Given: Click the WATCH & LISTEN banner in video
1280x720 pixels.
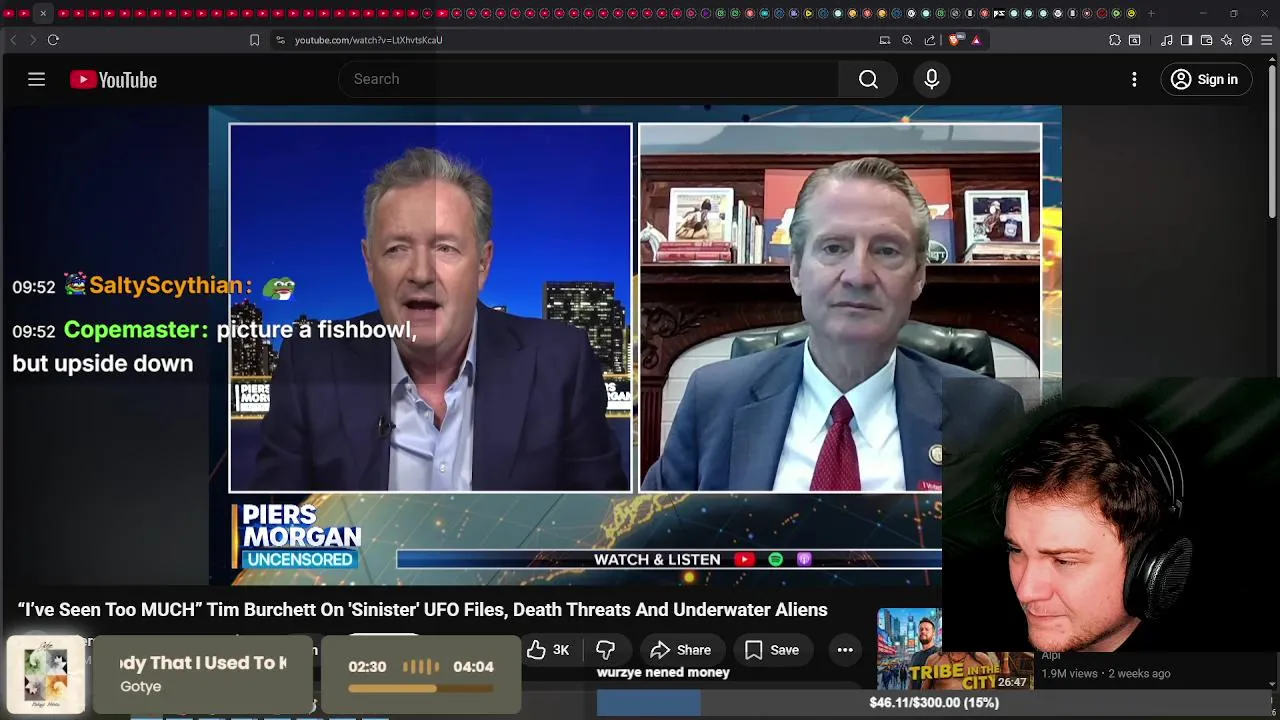Looking at the screenshot, I should pos(669,559).
